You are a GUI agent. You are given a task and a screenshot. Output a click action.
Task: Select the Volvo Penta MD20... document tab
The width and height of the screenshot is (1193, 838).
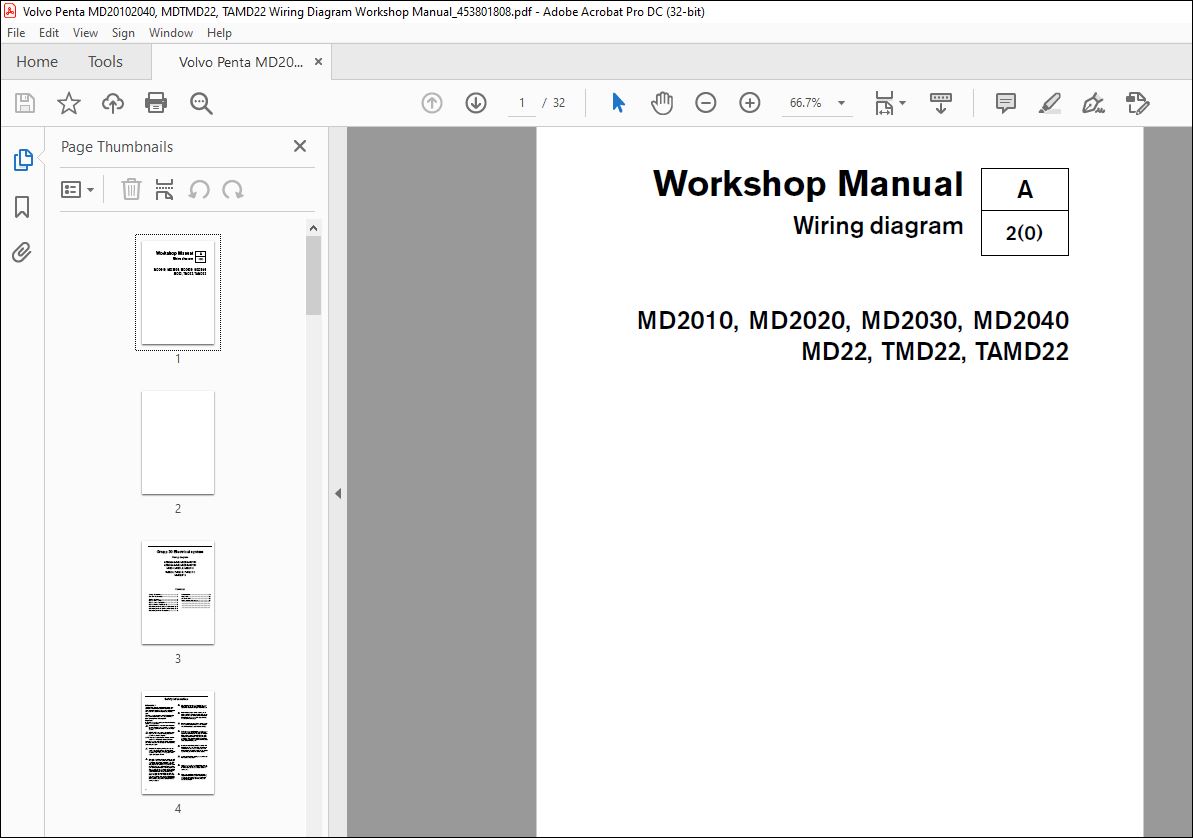point(240,62)
